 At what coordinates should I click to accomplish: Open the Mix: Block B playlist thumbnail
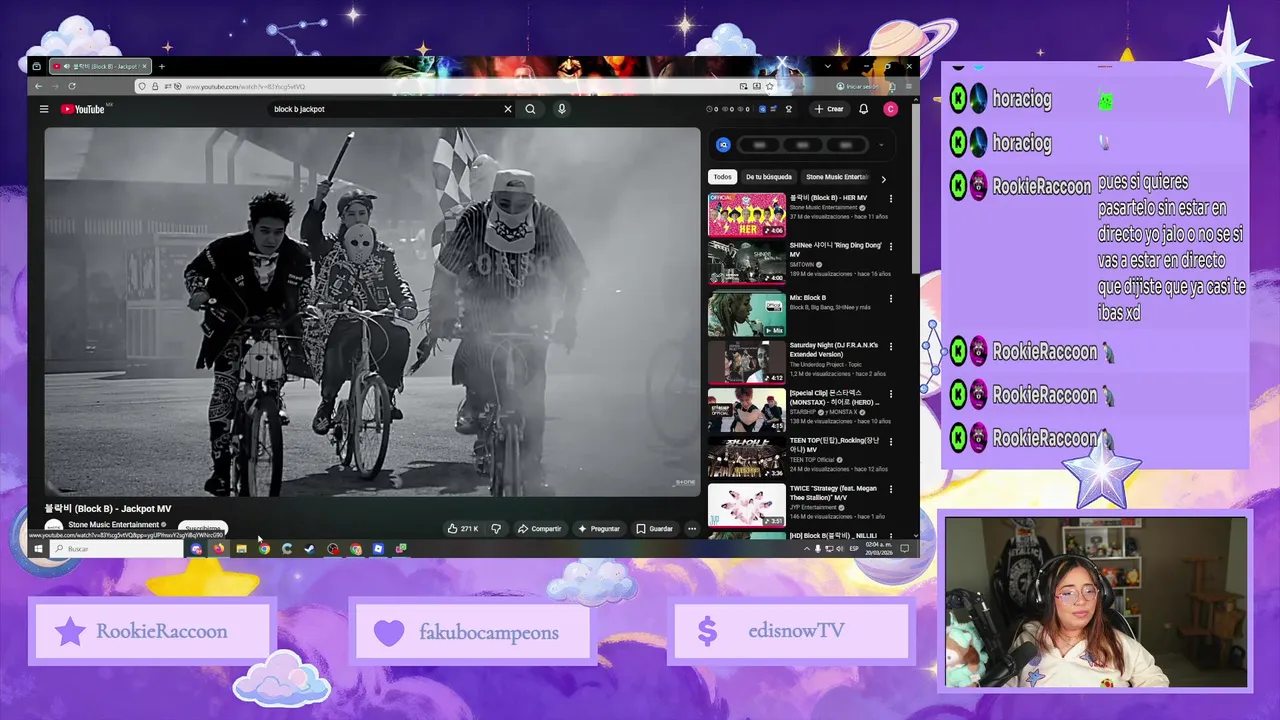(747, 313)
